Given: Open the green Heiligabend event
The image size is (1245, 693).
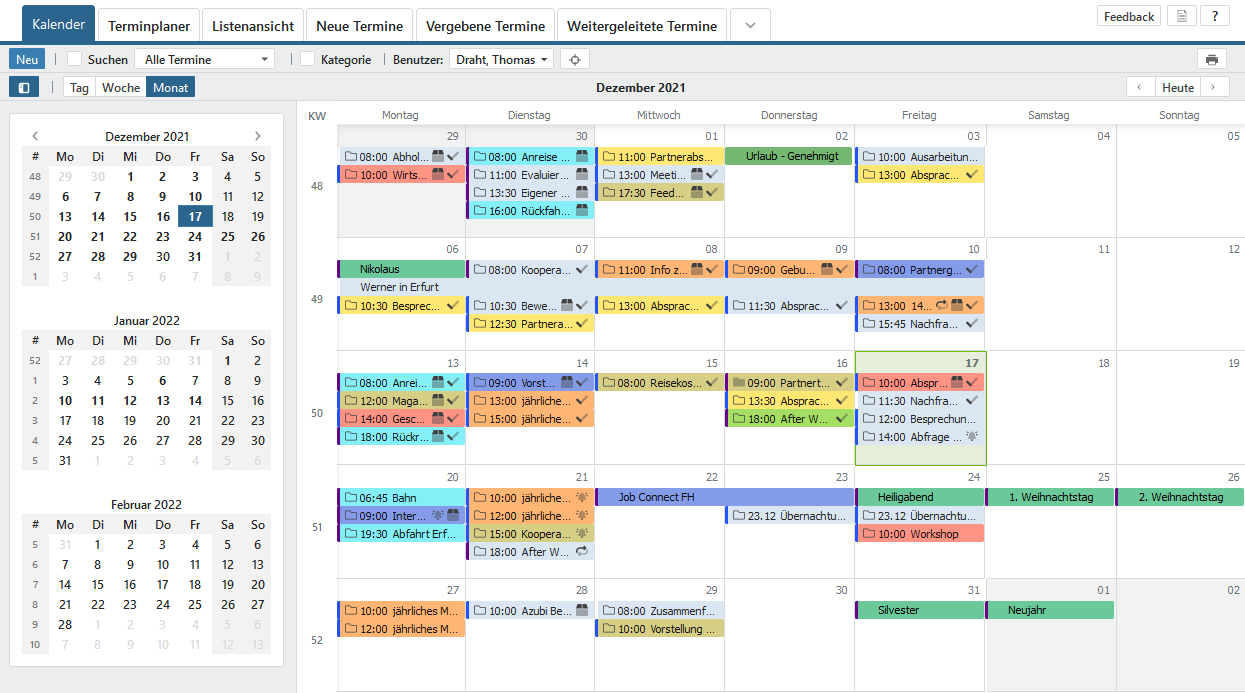Looking at the screenshot, I should coord(920,497).
